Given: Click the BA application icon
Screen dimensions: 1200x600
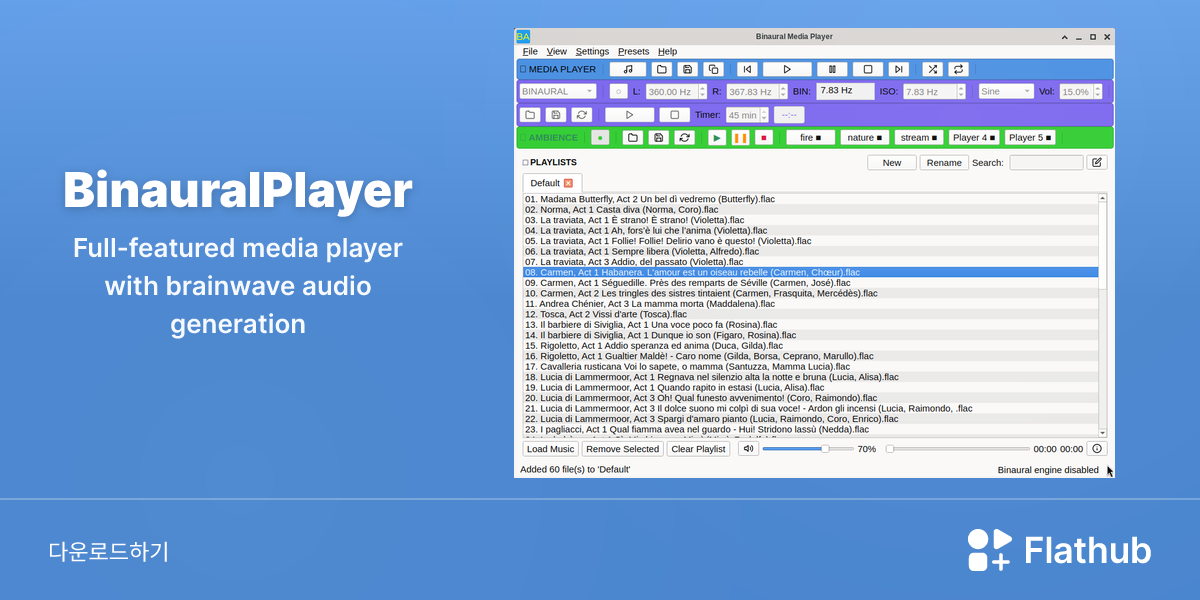Looking at the screenshot, I should point(523,36).
